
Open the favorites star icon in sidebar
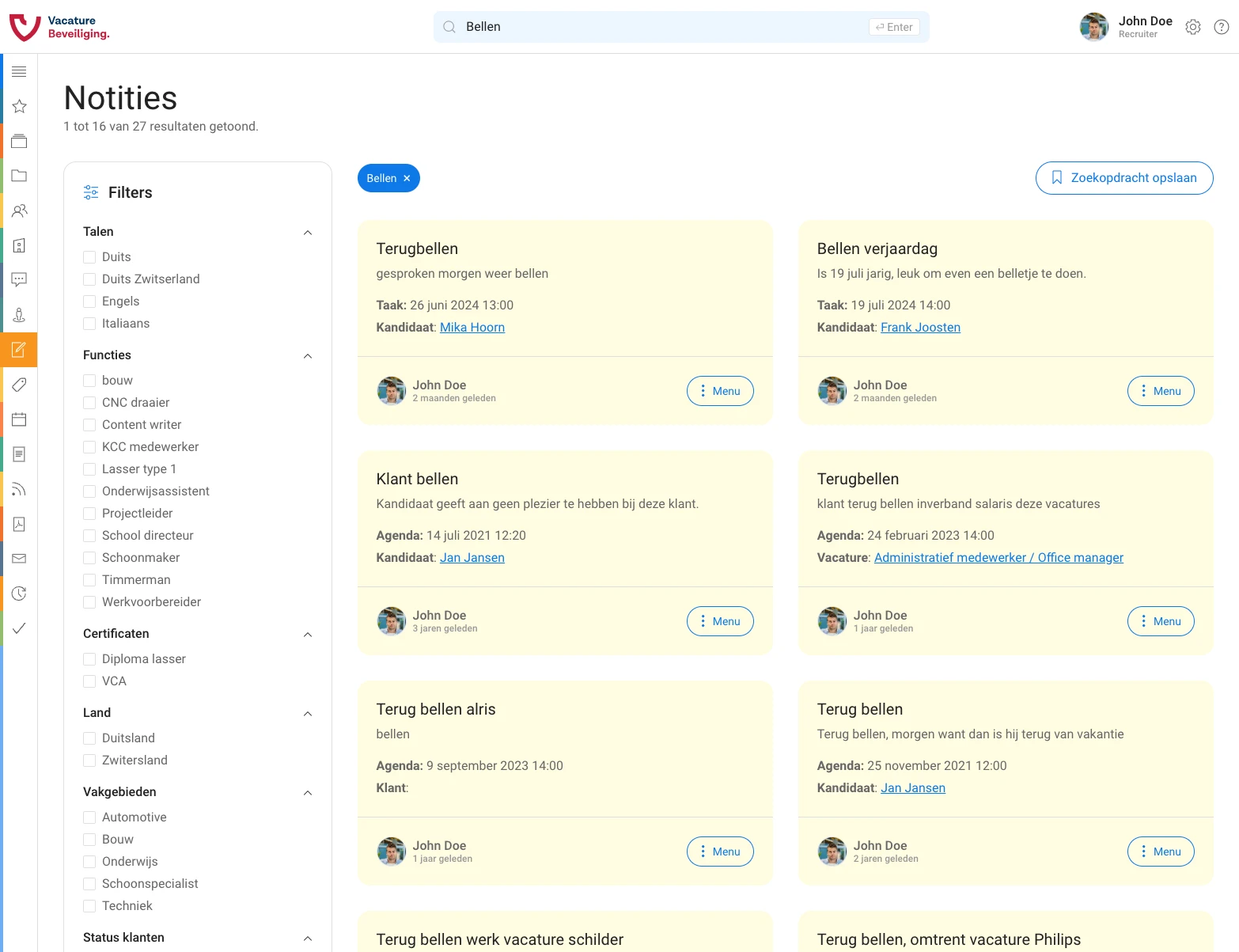[x=19, y=106]
